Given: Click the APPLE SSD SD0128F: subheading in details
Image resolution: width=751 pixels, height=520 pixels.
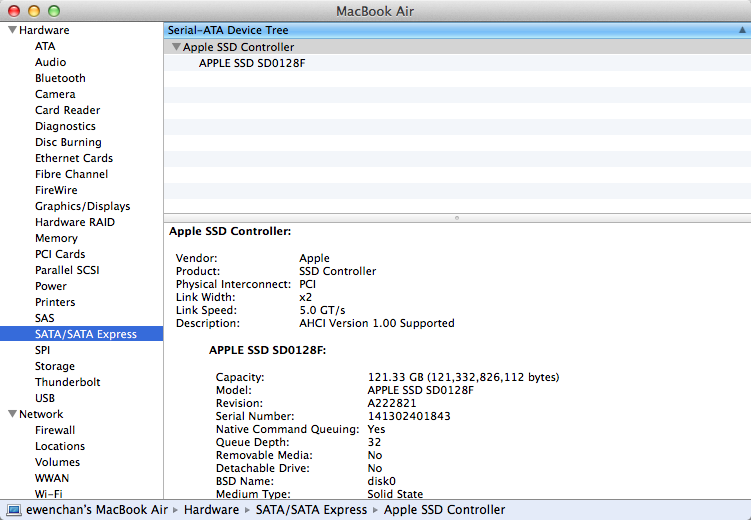Looking at the screenshot, I should tap(267, 350).
